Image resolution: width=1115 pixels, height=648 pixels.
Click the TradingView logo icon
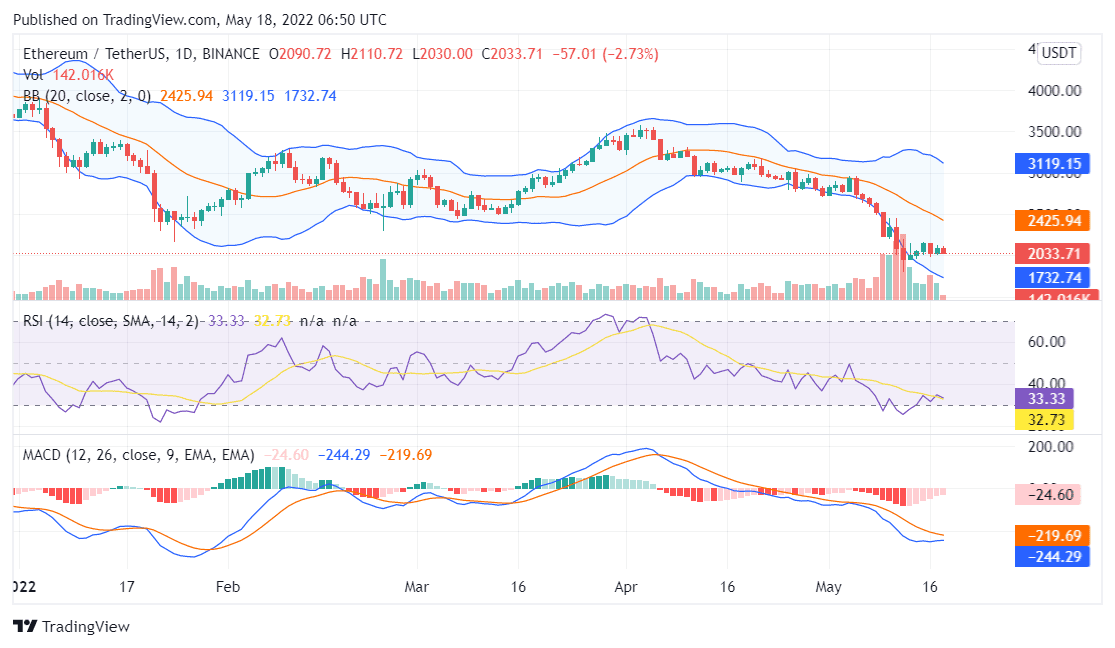(x=25, y=627)
